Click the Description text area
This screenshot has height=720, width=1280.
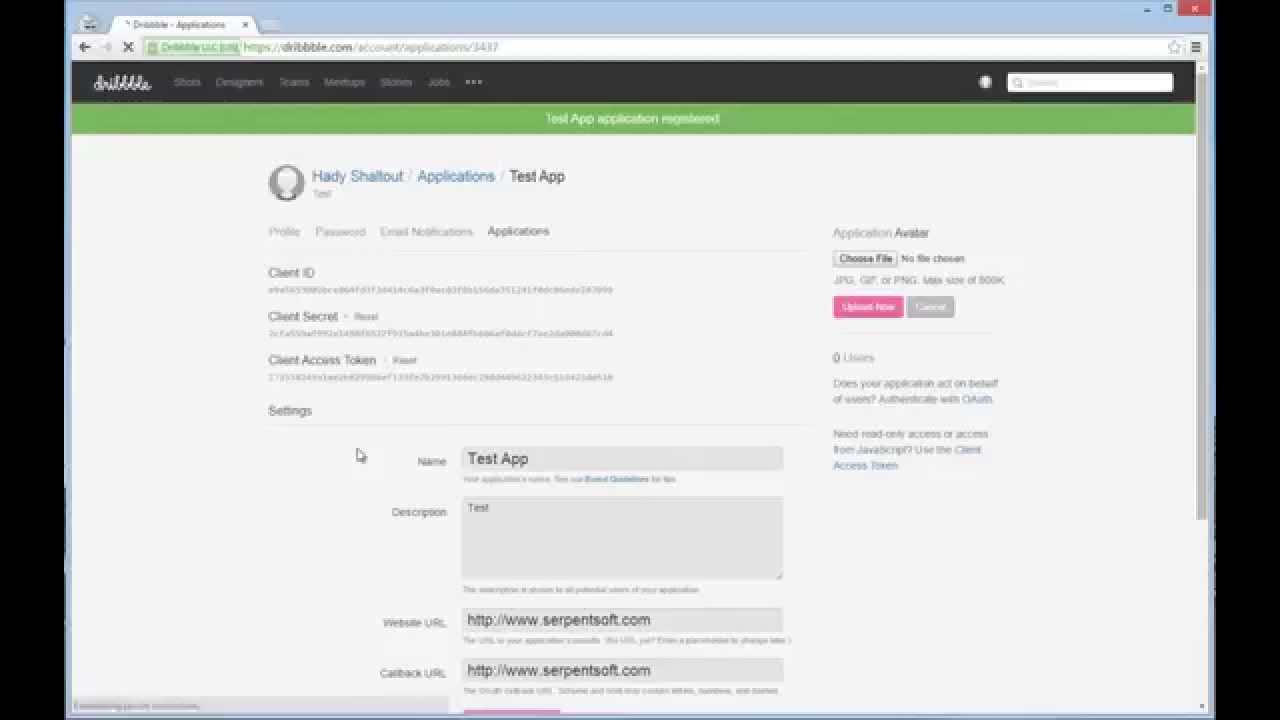(x=622, y=538)
